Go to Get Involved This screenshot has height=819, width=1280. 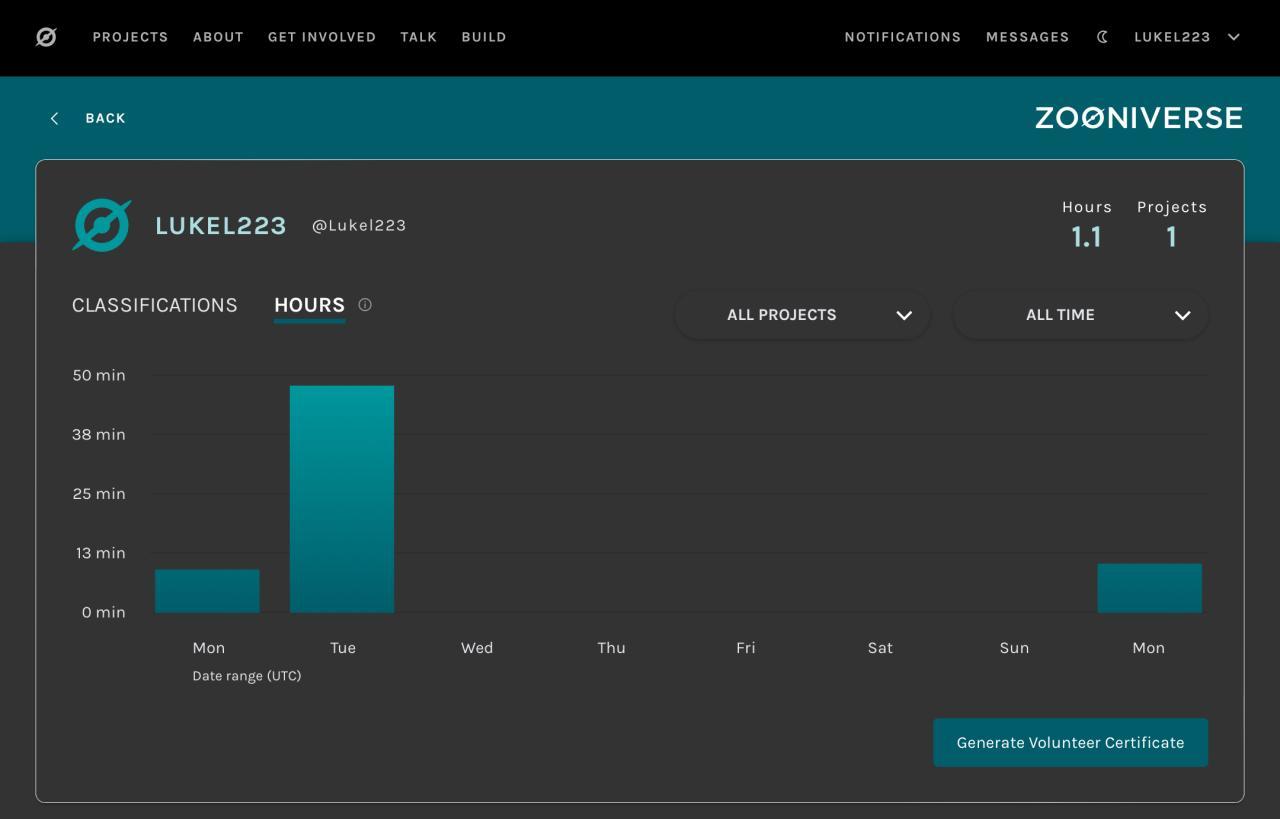(322, 37)
